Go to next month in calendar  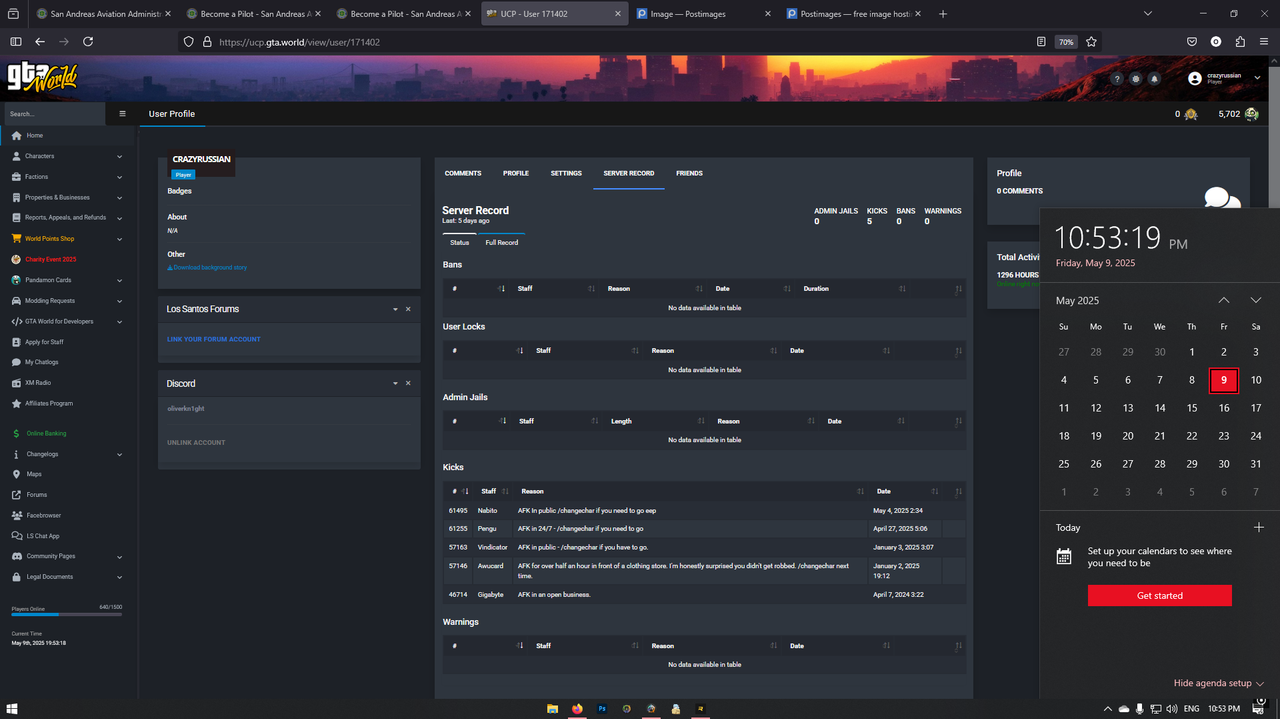(x=1255, y=300)
